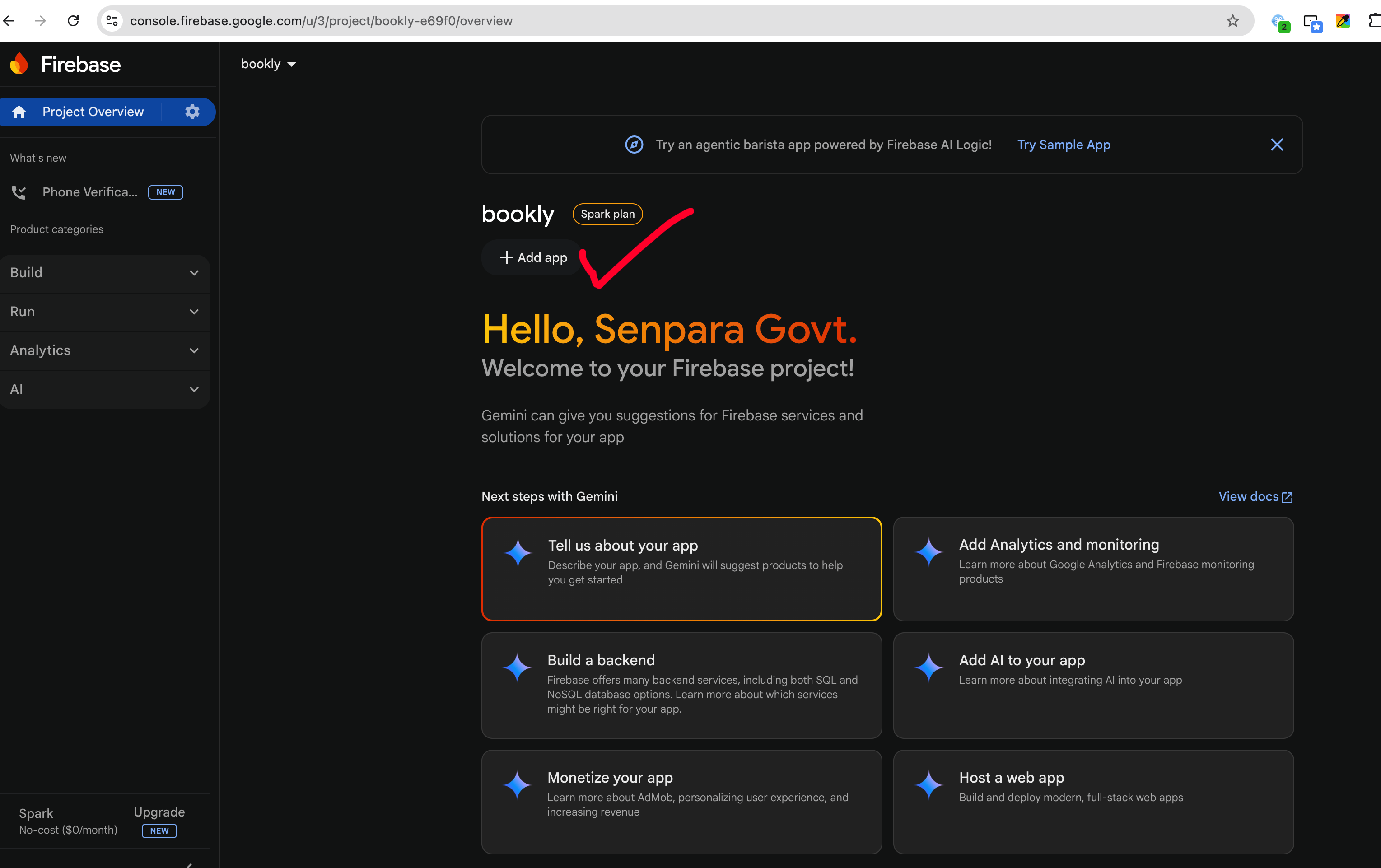This screenshot has width=1381, height=868.
Task: Reload the page in the browser
Action: coord(73,21)
